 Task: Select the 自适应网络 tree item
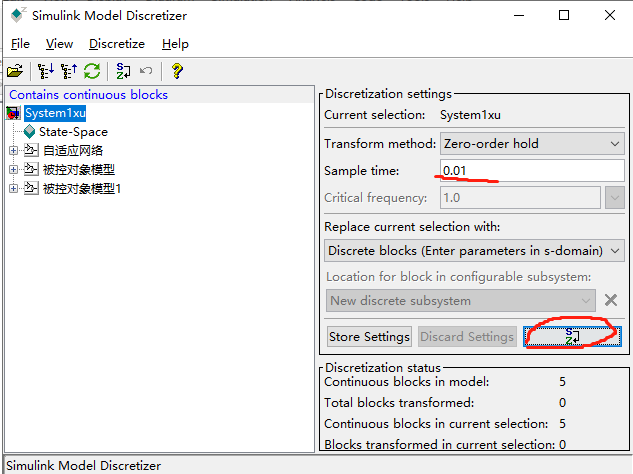pos(73,151)
